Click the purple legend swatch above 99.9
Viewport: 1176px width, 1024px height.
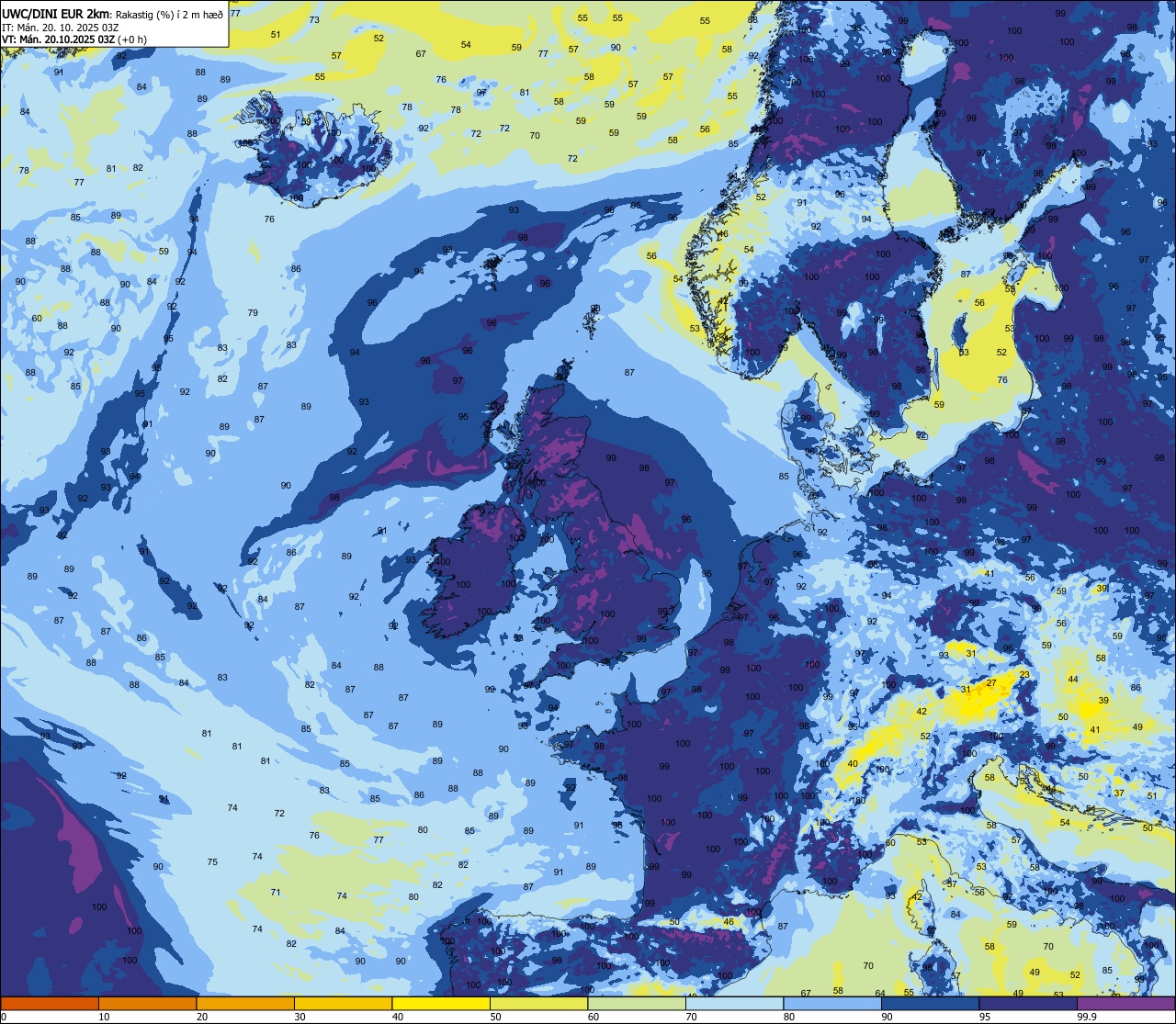(1125, 1004)
